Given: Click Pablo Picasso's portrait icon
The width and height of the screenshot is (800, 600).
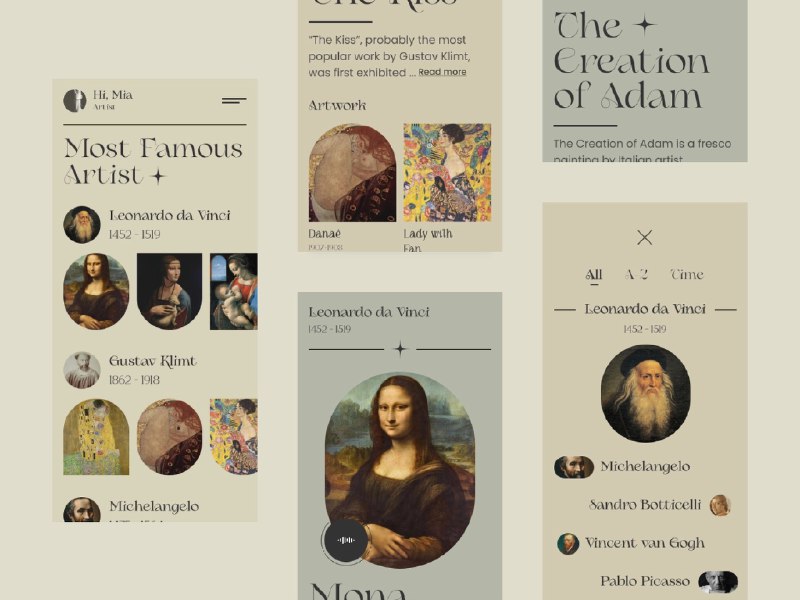Looking at the screenshot, I should click(718, 582).
